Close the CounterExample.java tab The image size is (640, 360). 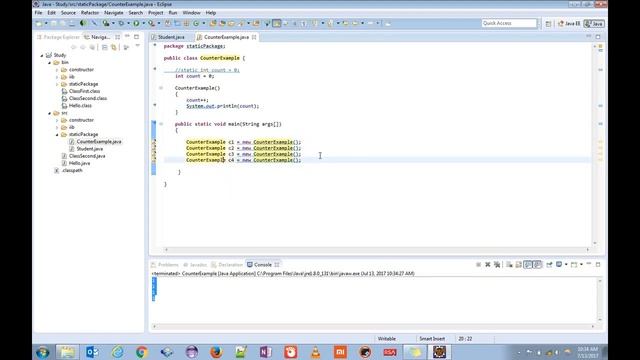point(254,37)
